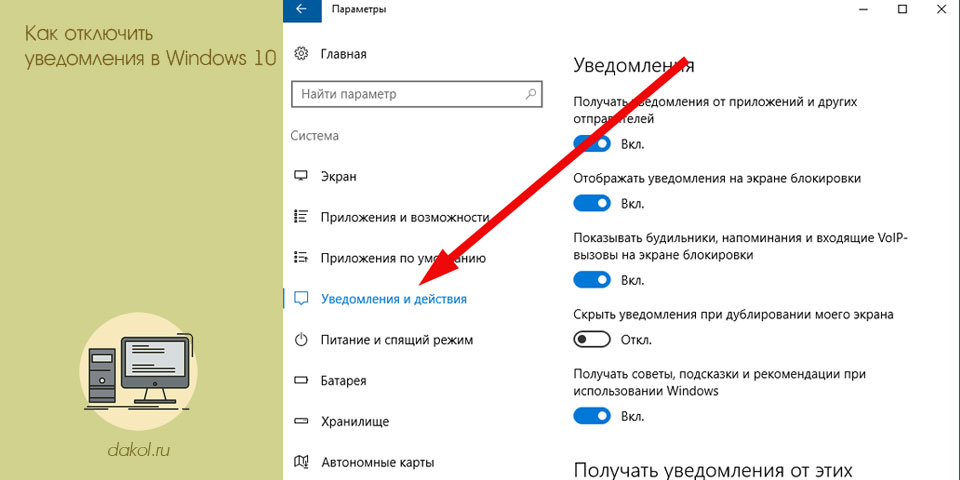Go back with the arrow button
The height and width of the screenshot is (480, 960).
(301, 9)
